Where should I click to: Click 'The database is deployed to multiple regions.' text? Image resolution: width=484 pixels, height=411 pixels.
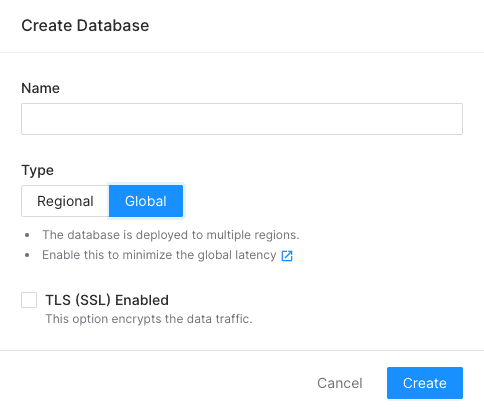[x=171, y=235]
